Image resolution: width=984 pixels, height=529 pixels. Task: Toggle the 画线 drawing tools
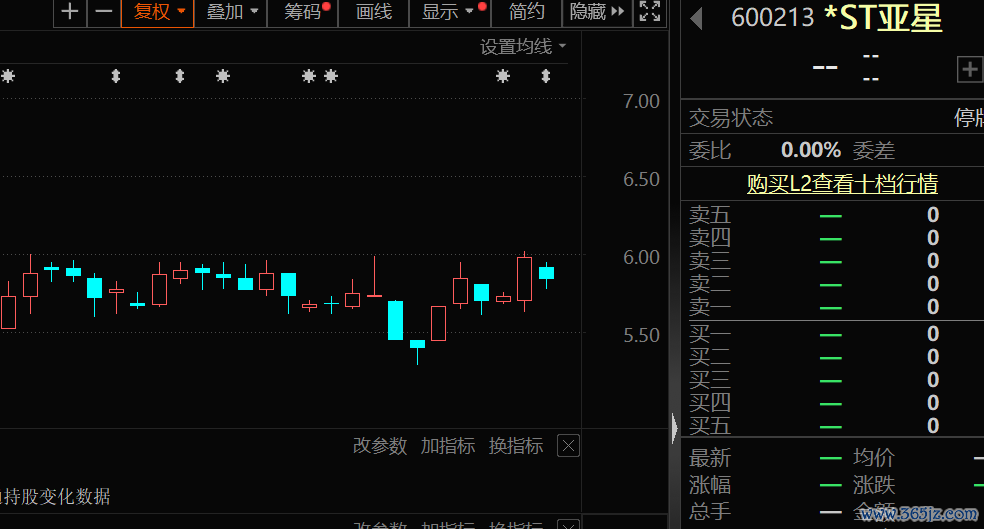click(374, 12)
